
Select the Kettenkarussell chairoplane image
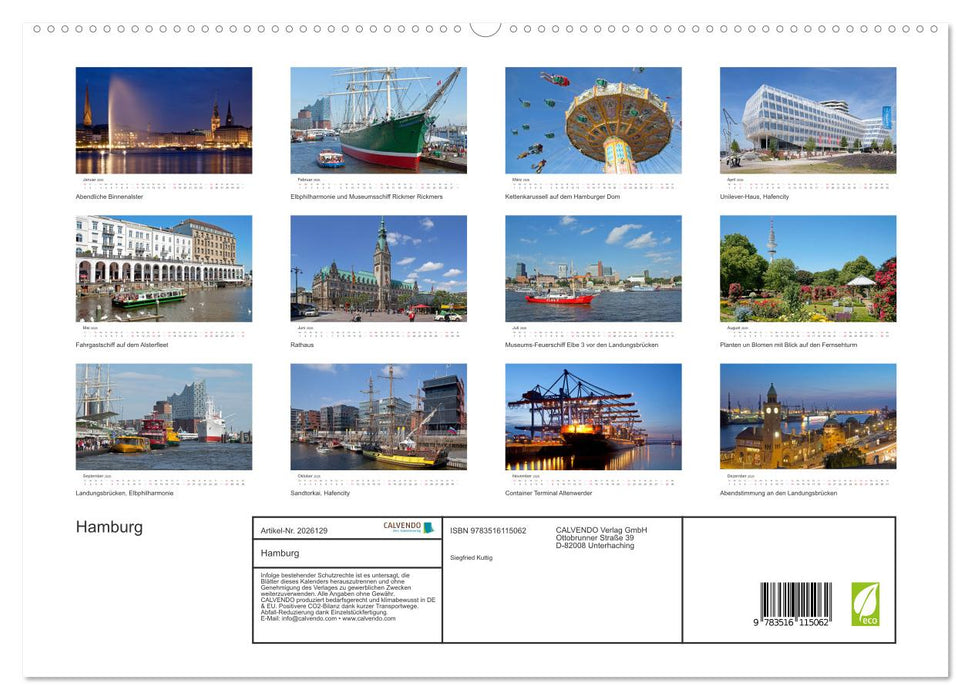coord(592,119)
